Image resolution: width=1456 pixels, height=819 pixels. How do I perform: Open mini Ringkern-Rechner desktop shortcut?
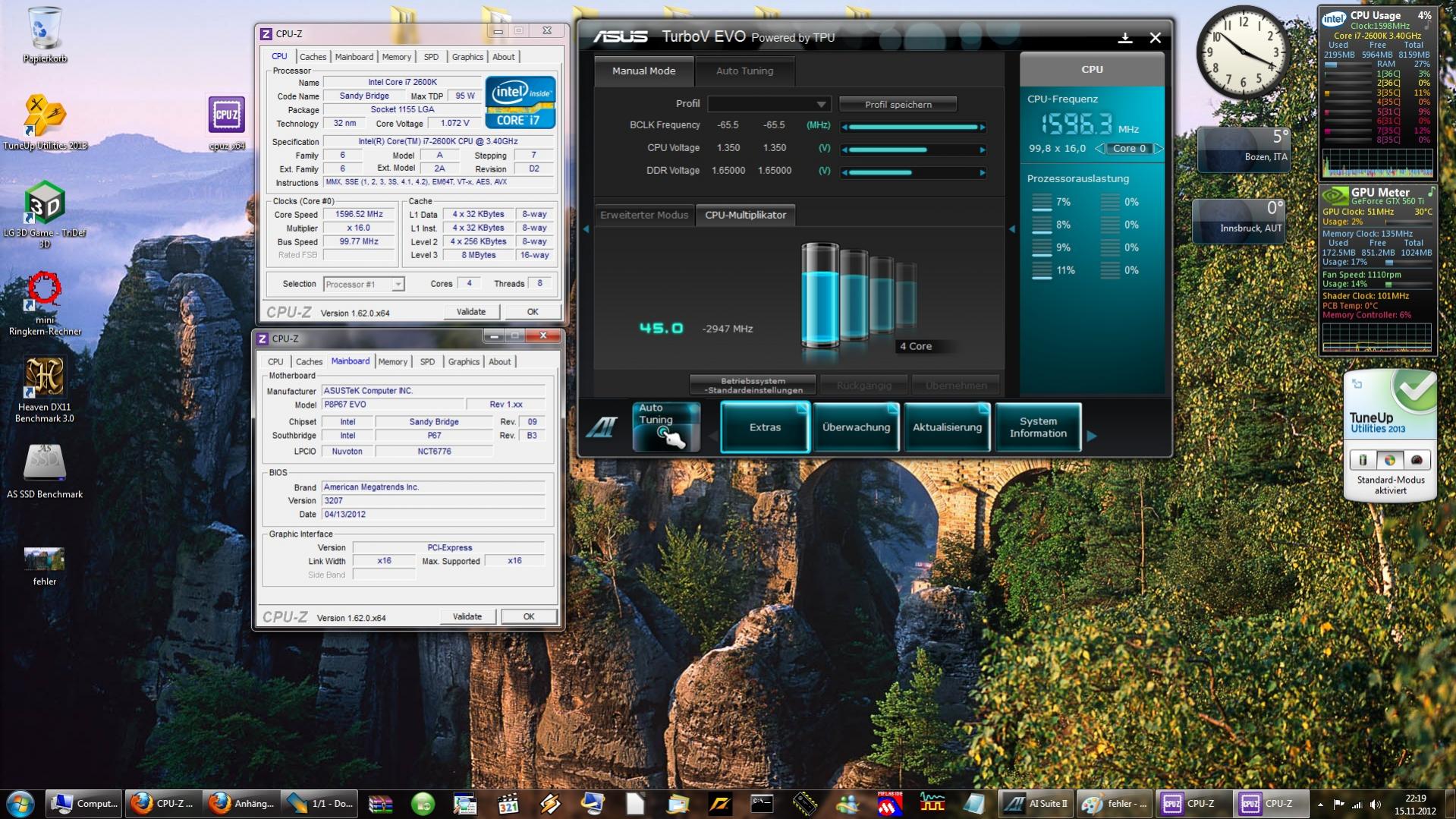tap(45, 304)
